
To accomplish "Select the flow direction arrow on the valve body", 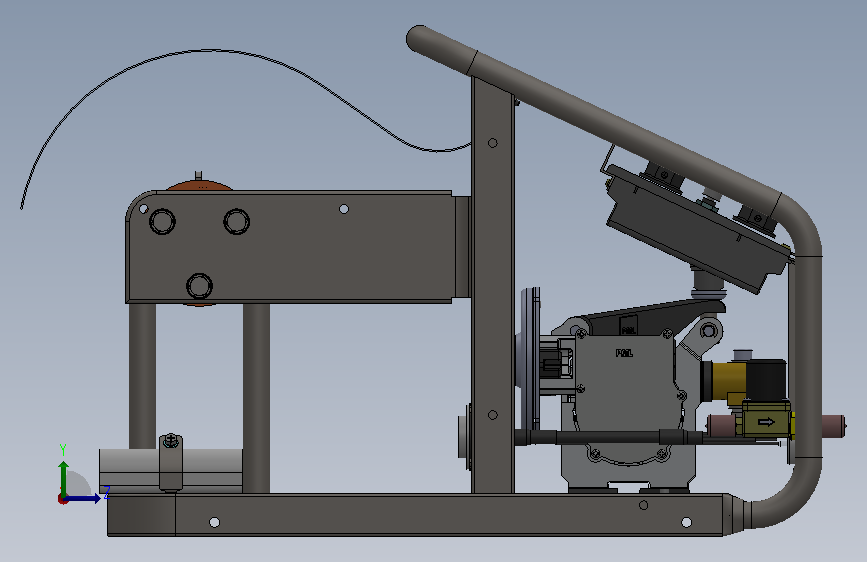I will coord(766,422).
